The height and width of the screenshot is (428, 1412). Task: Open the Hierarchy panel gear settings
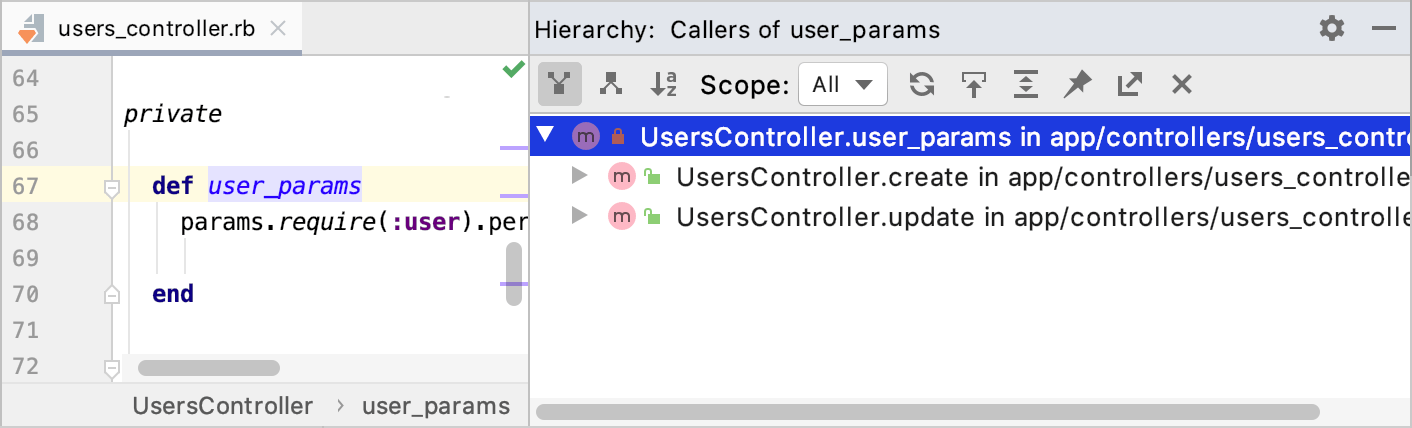click(x=1332, y=28)
